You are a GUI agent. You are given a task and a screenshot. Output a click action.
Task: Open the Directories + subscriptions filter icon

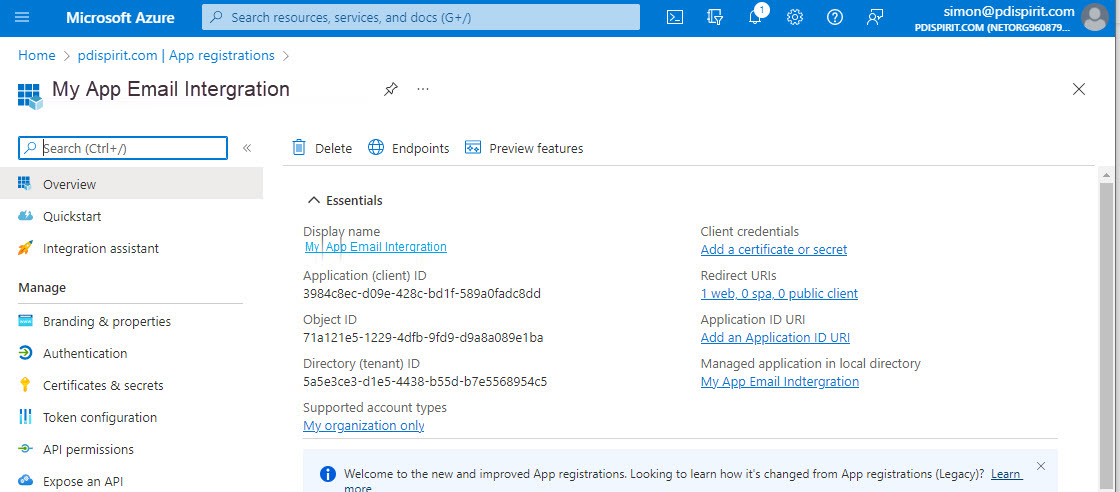pyautogui.click(x=714, y=17)
